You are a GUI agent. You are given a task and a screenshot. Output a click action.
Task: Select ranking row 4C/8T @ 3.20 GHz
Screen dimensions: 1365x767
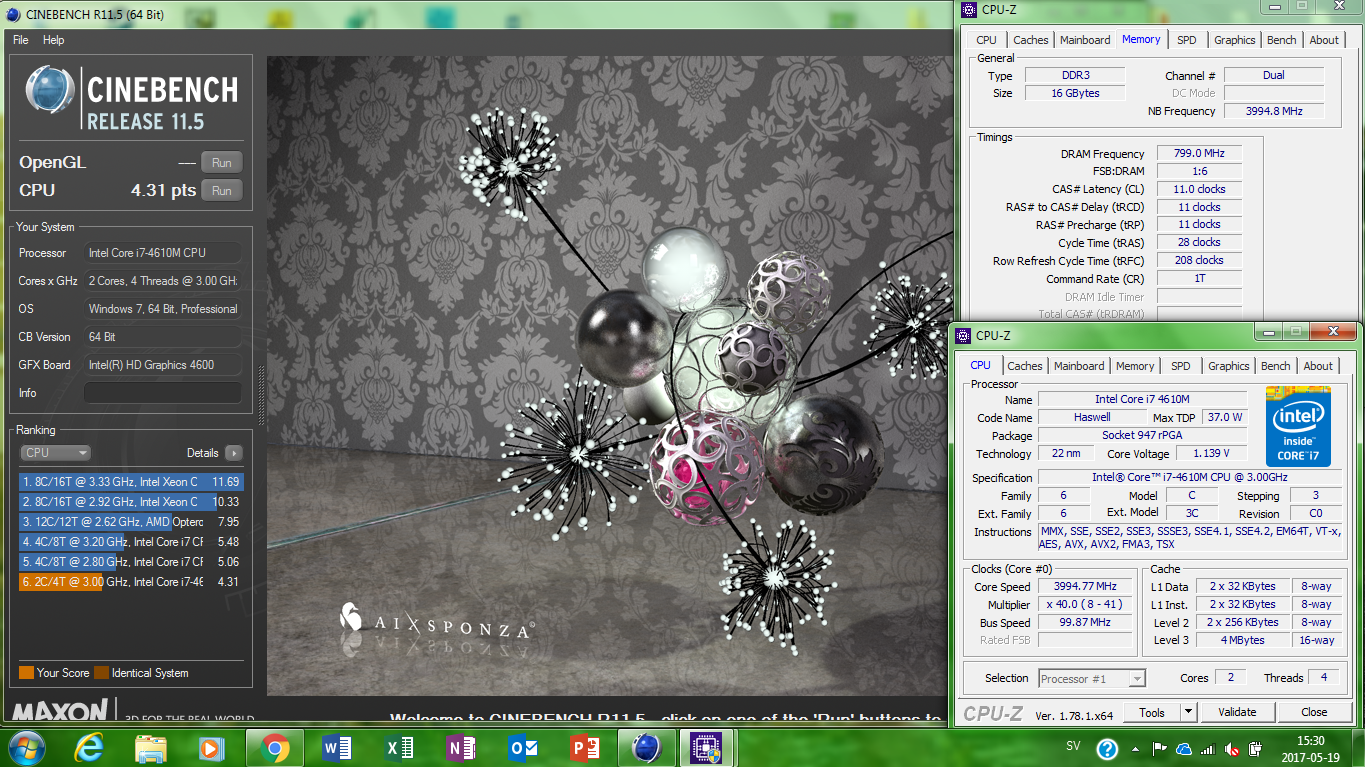(x=130, y=542)
